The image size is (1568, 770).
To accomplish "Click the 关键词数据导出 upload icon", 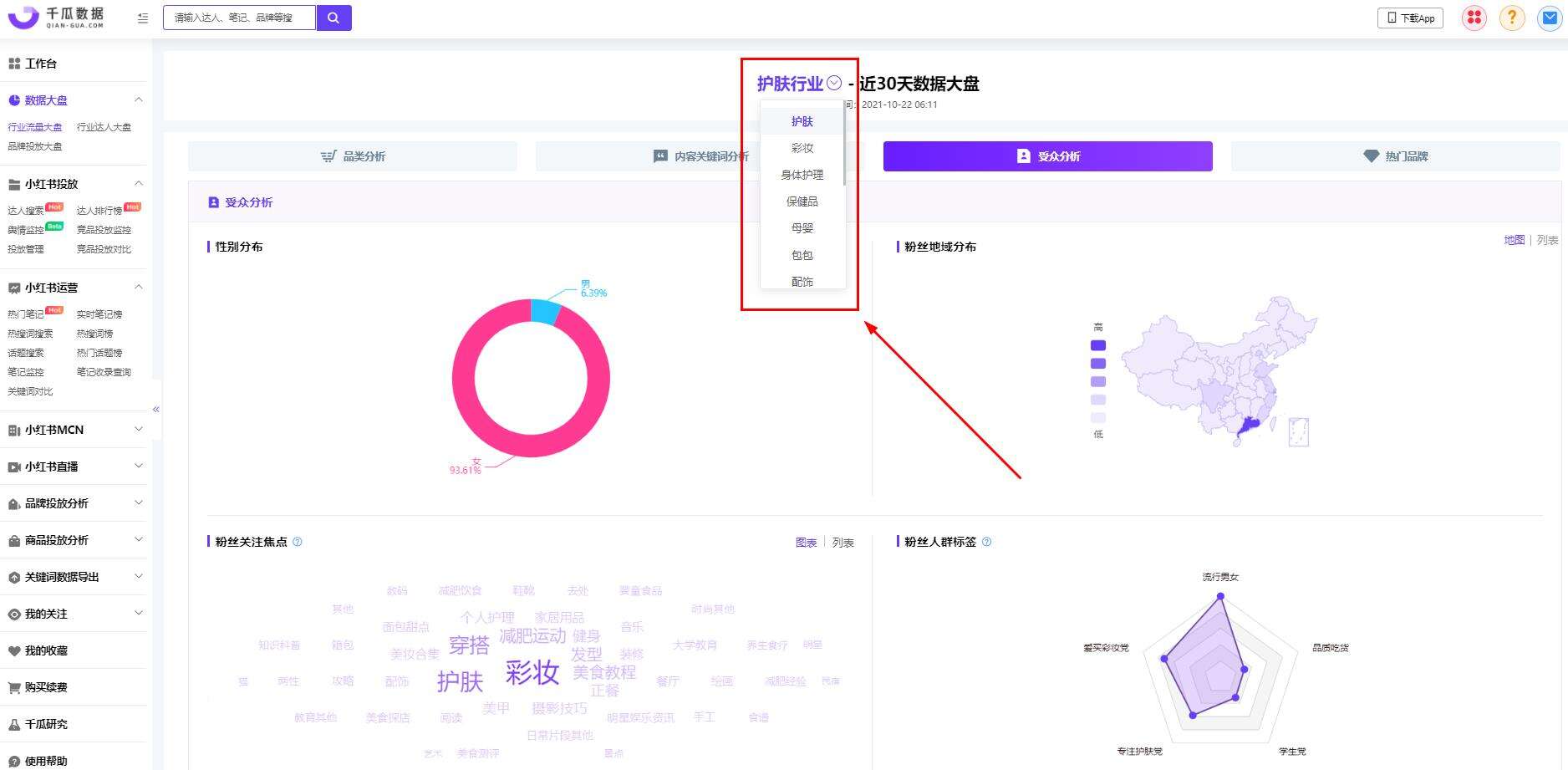I will pyautogui.click(x=14, y=577).
